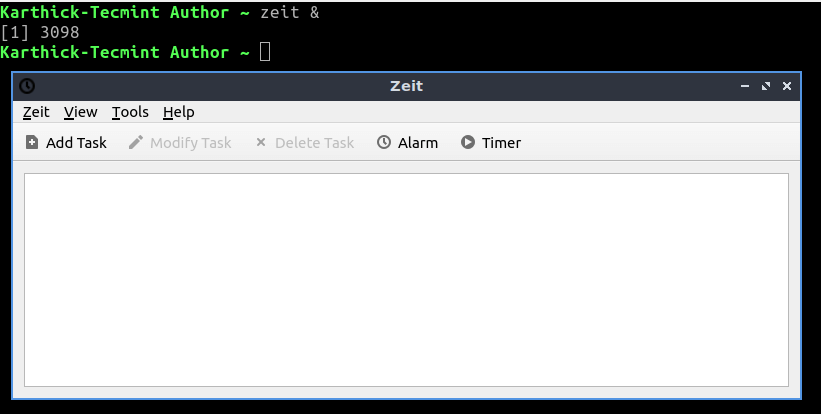821x414 pixels.
Task: Maximize the Zeit window
Action: pos(765,86)
